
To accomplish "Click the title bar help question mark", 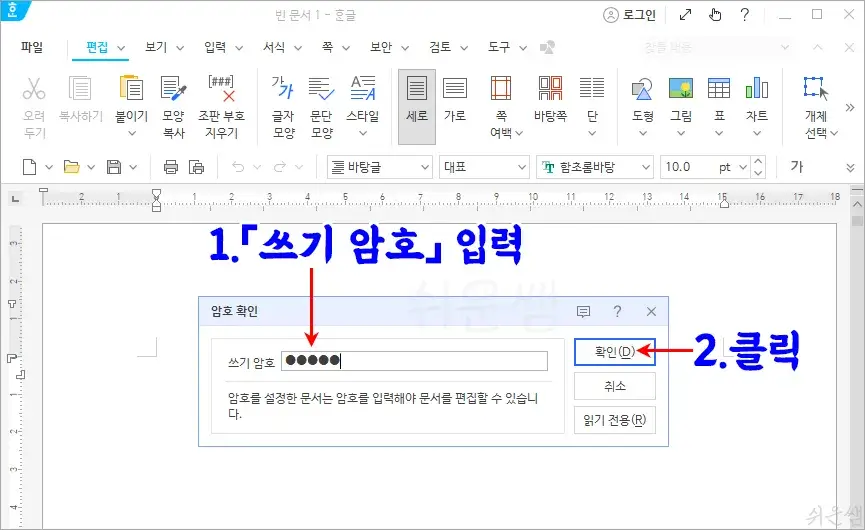I will 745,15.
